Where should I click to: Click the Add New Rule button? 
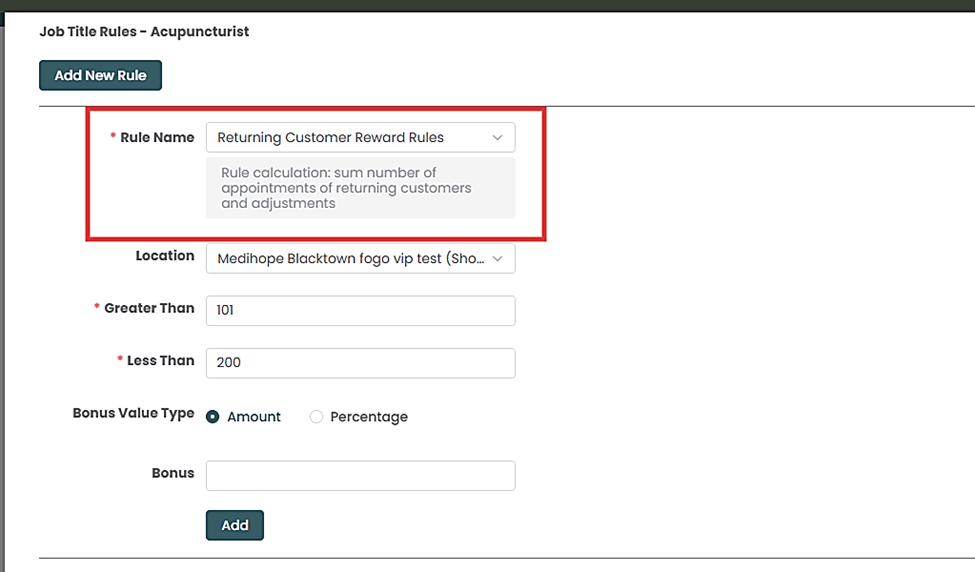point(100,75)
